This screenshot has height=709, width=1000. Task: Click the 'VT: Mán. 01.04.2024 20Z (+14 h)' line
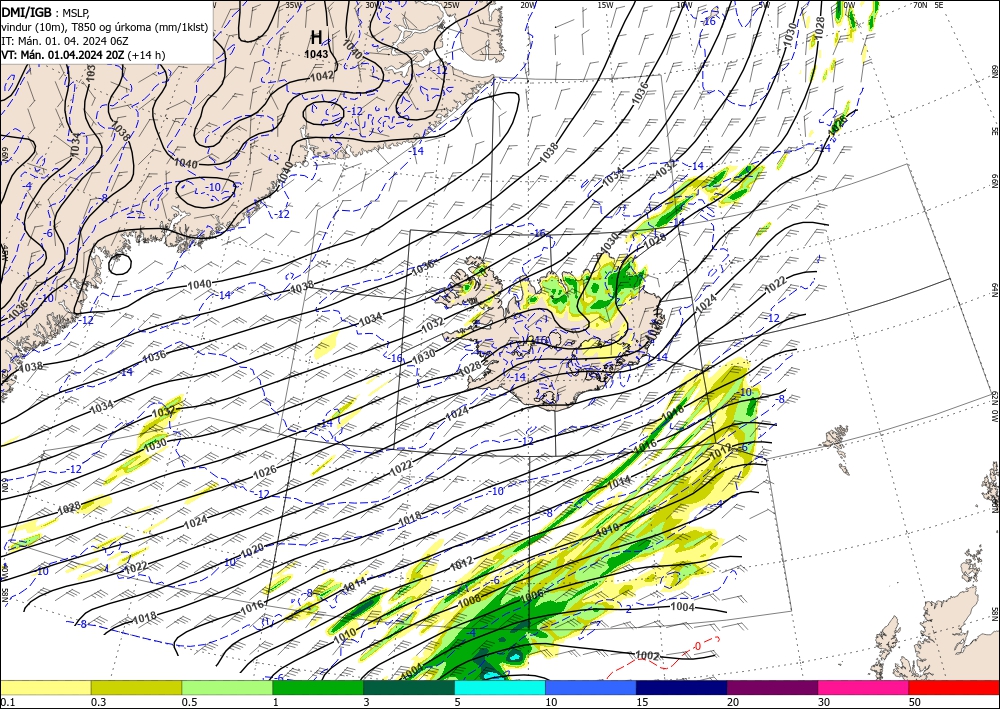click(83, 55)
